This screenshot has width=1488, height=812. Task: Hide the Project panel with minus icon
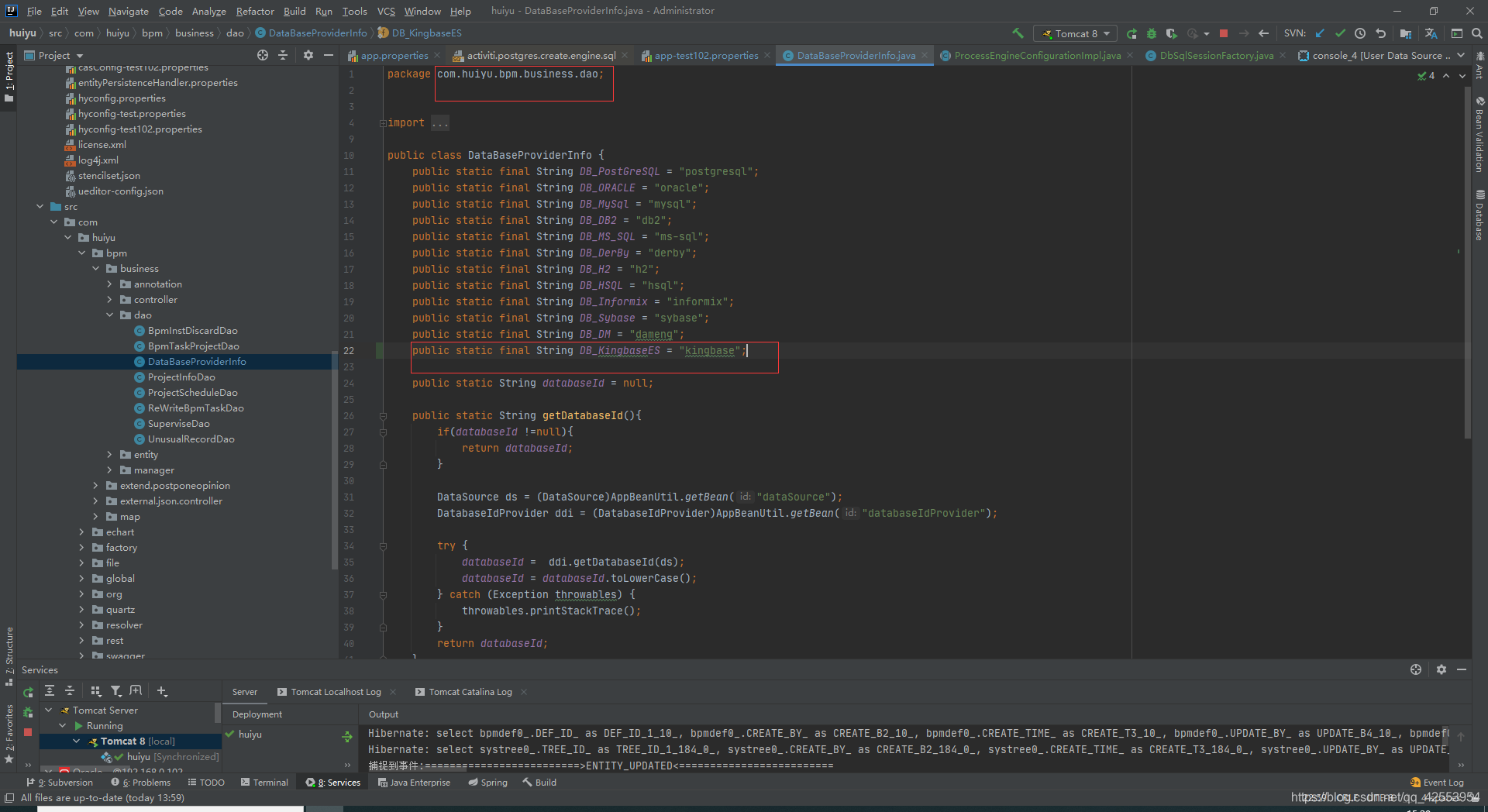pos(329,55)
